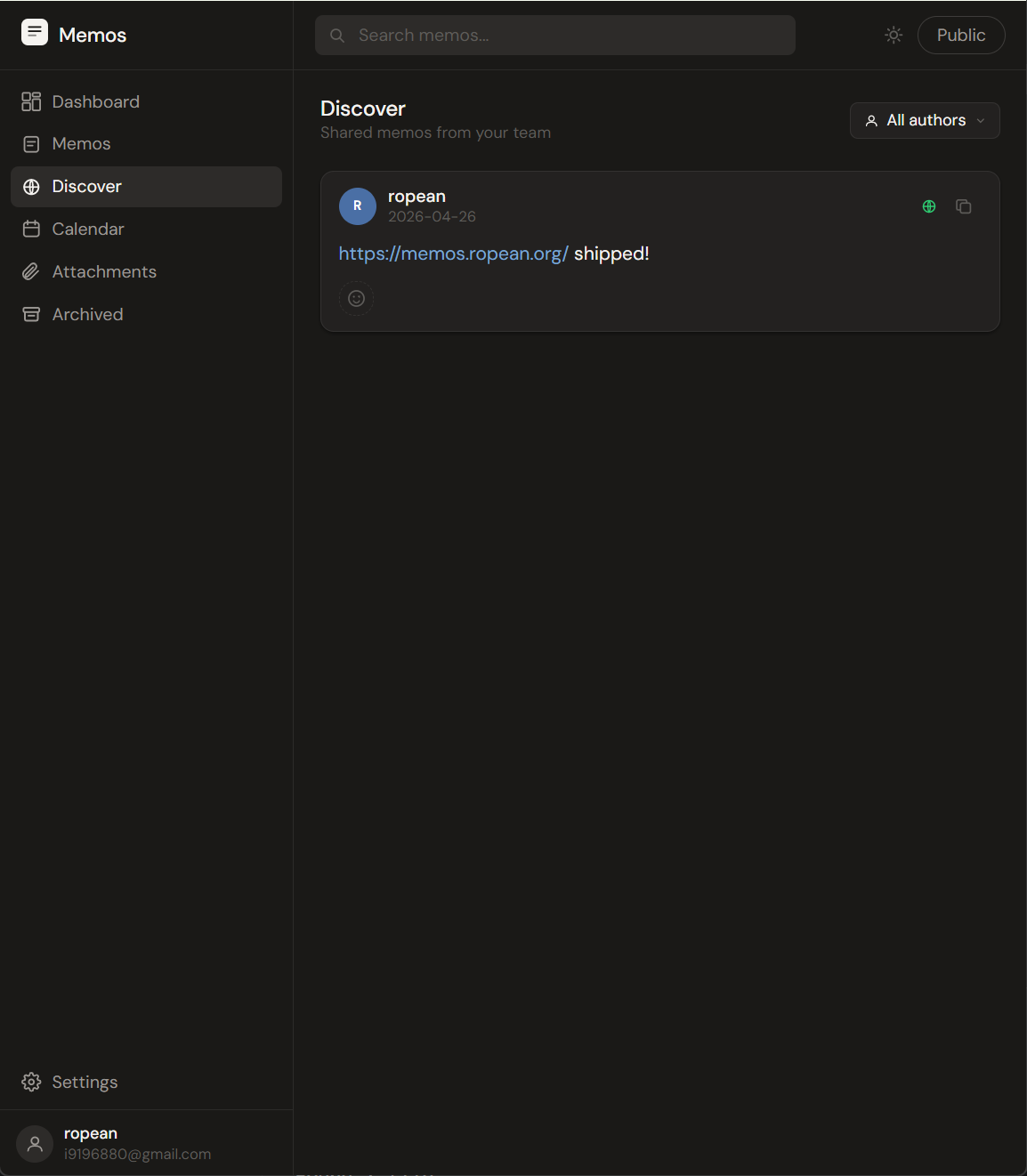This screenshot has width=1027, height=1176.
Task: Open the Memos sidebar page
Action: (81, 144)
